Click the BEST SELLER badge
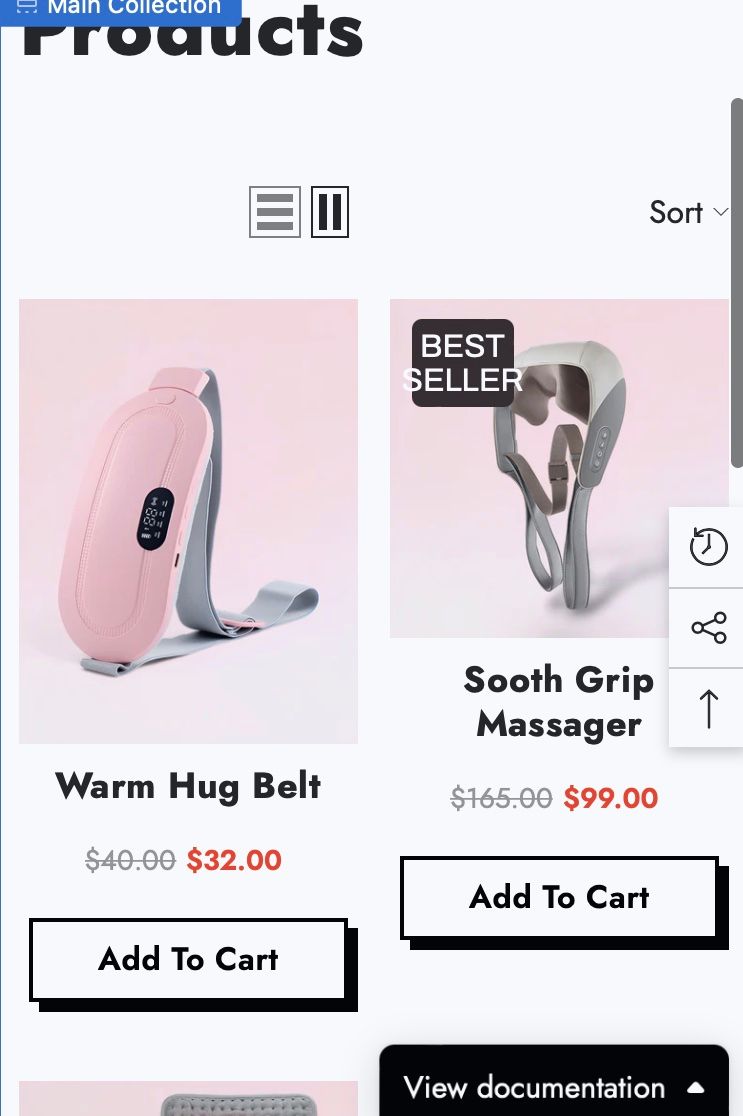This screenshot has height=1116, width=743. point(463,363)
